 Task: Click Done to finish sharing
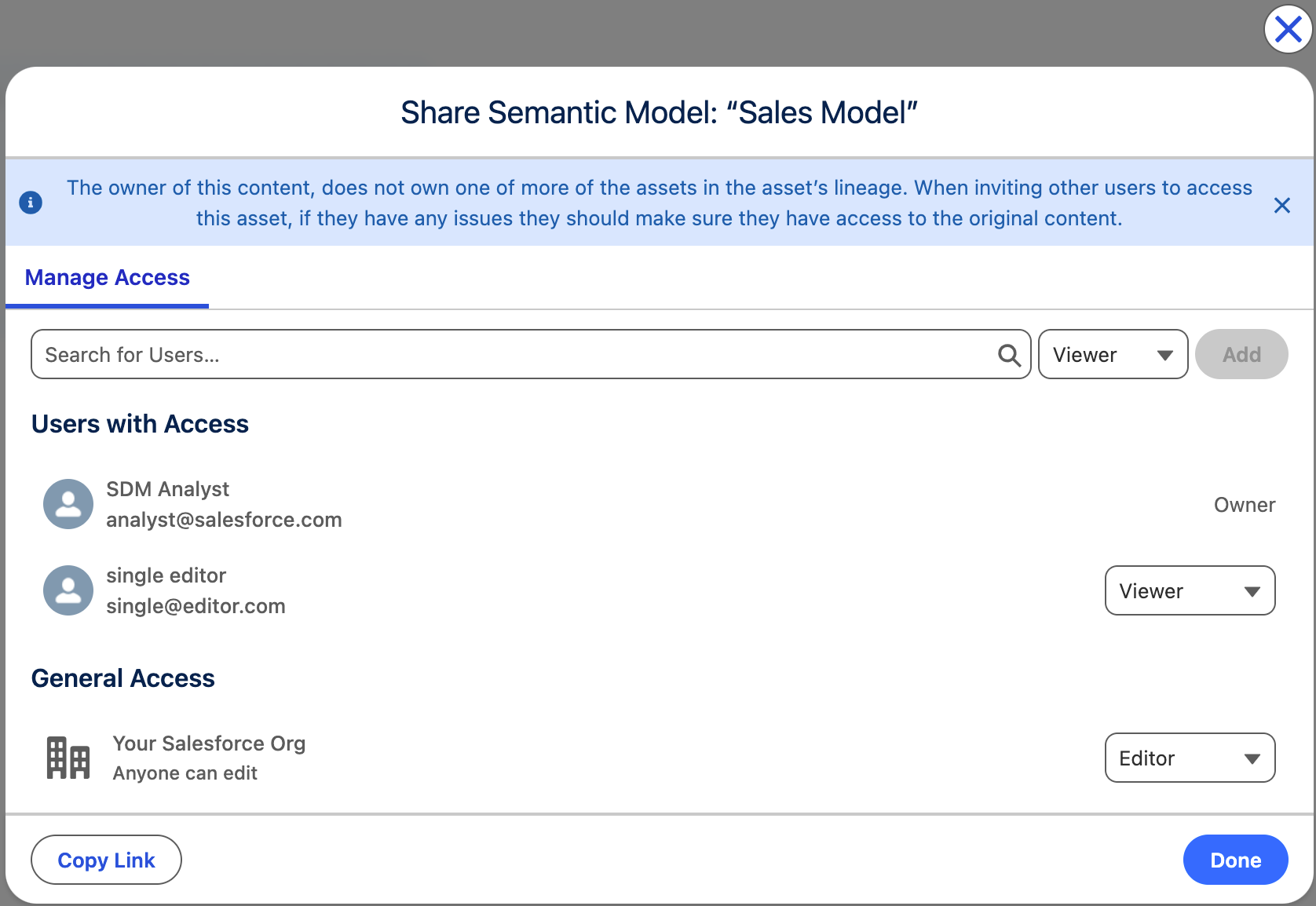tap(1234, 860)
